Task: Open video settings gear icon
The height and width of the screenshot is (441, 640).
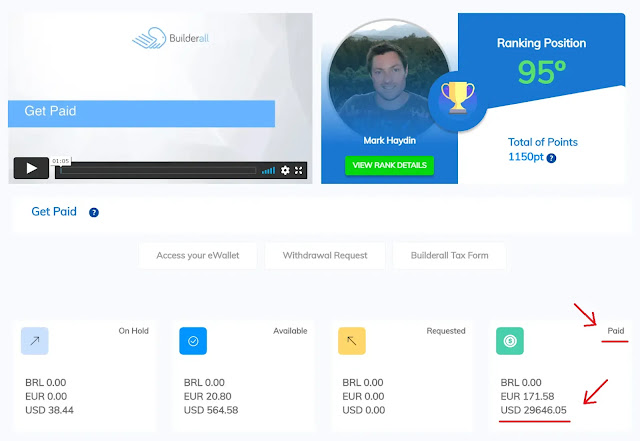Action: click(285, 170)
